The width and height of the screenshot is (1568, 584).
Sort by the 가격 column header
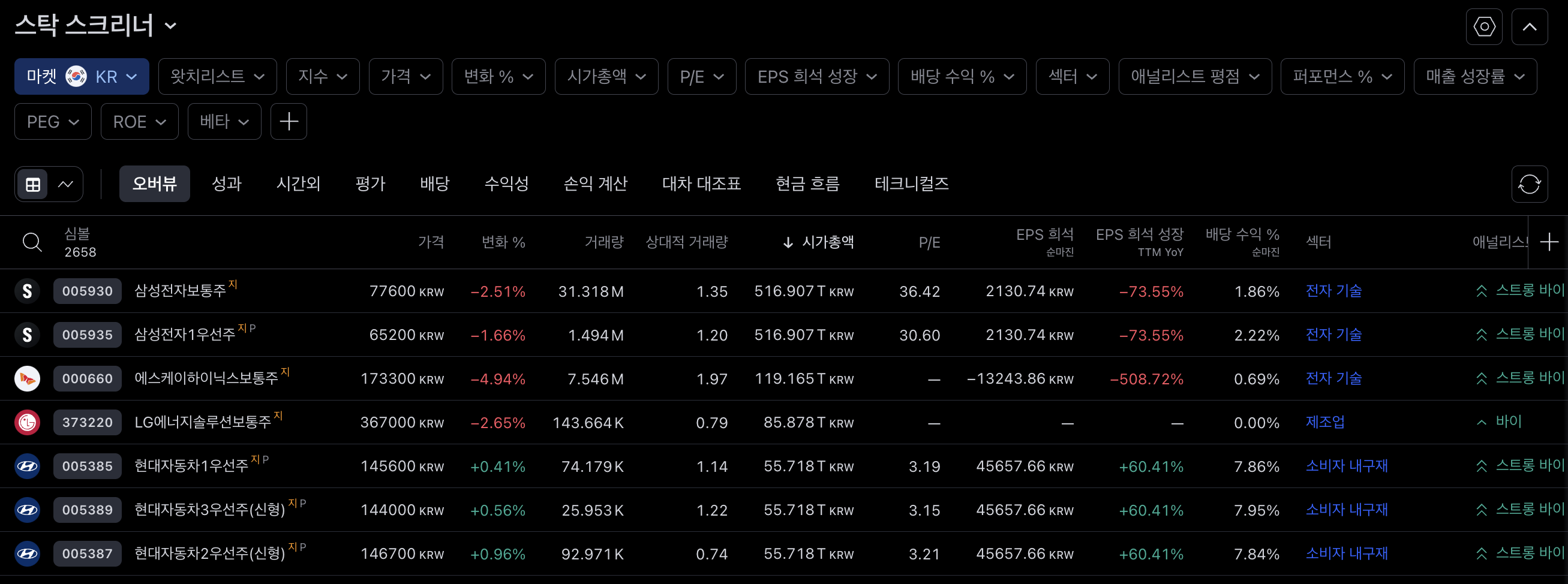(x=430, y=242)
